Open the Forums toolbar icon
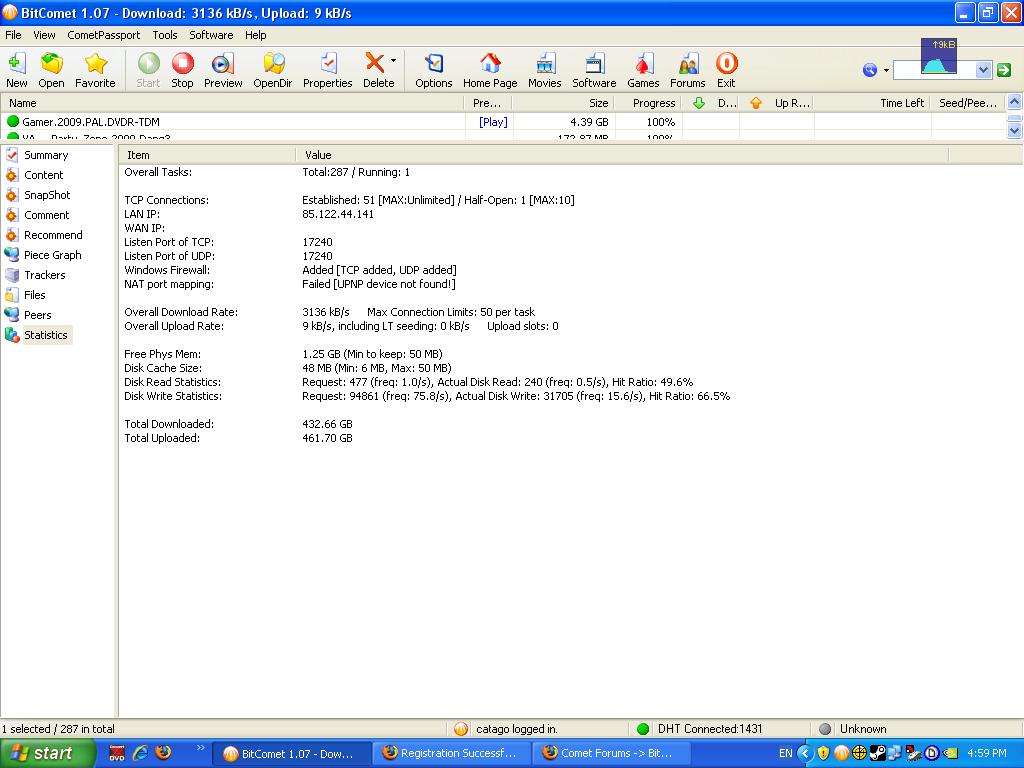This screenshot has height=768, width=1024. pyautogui.click(x=688, y=63)
